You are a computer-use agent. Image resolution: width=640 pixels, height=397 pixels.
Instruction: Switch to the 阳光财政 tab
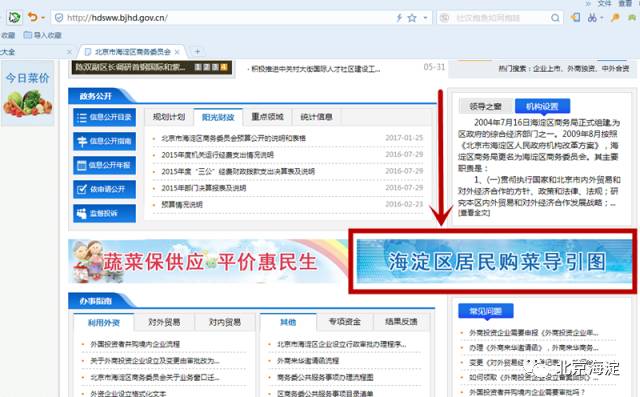218,117
